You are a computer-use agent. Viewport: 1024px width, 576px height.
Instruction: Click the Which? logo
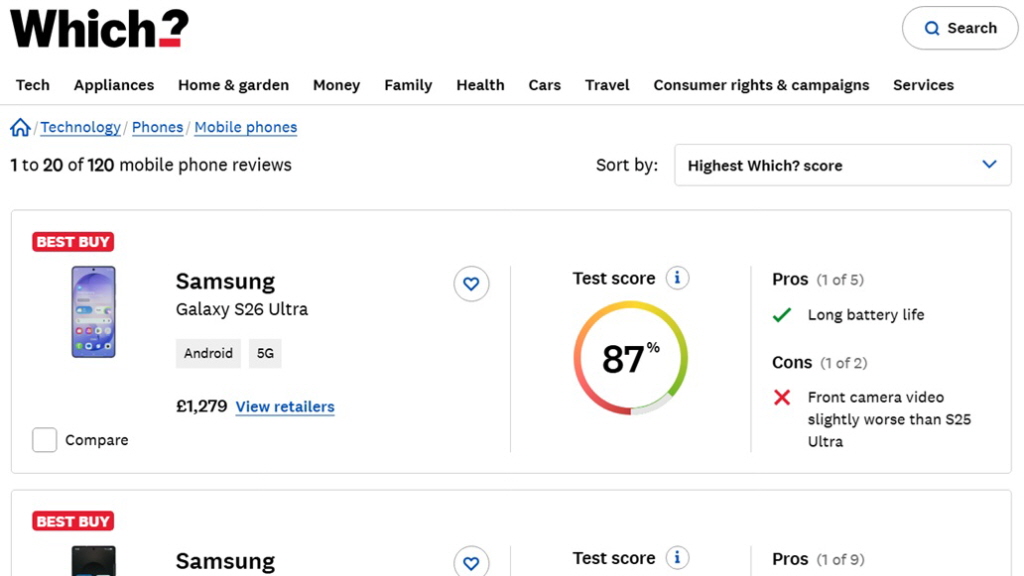(x=99, y=29)
